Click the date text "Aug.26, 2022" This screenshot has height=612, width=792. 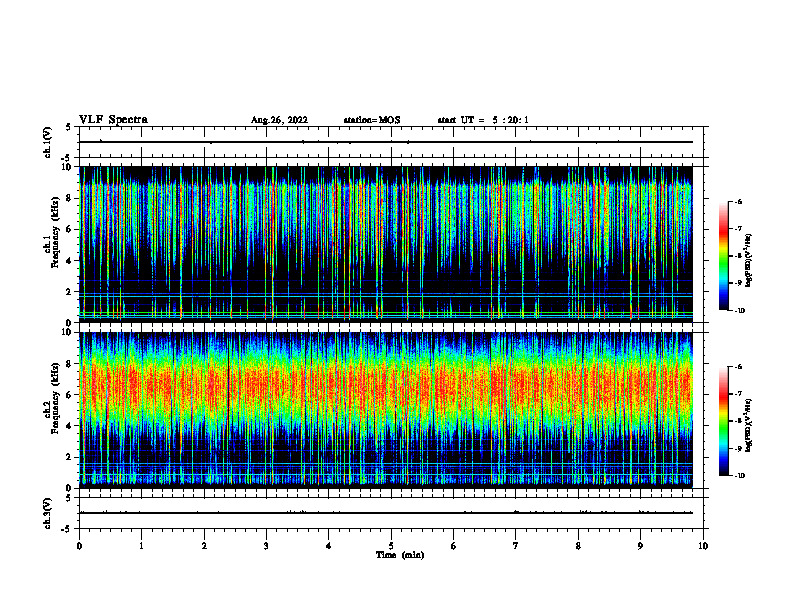click(x=279, y=120)
